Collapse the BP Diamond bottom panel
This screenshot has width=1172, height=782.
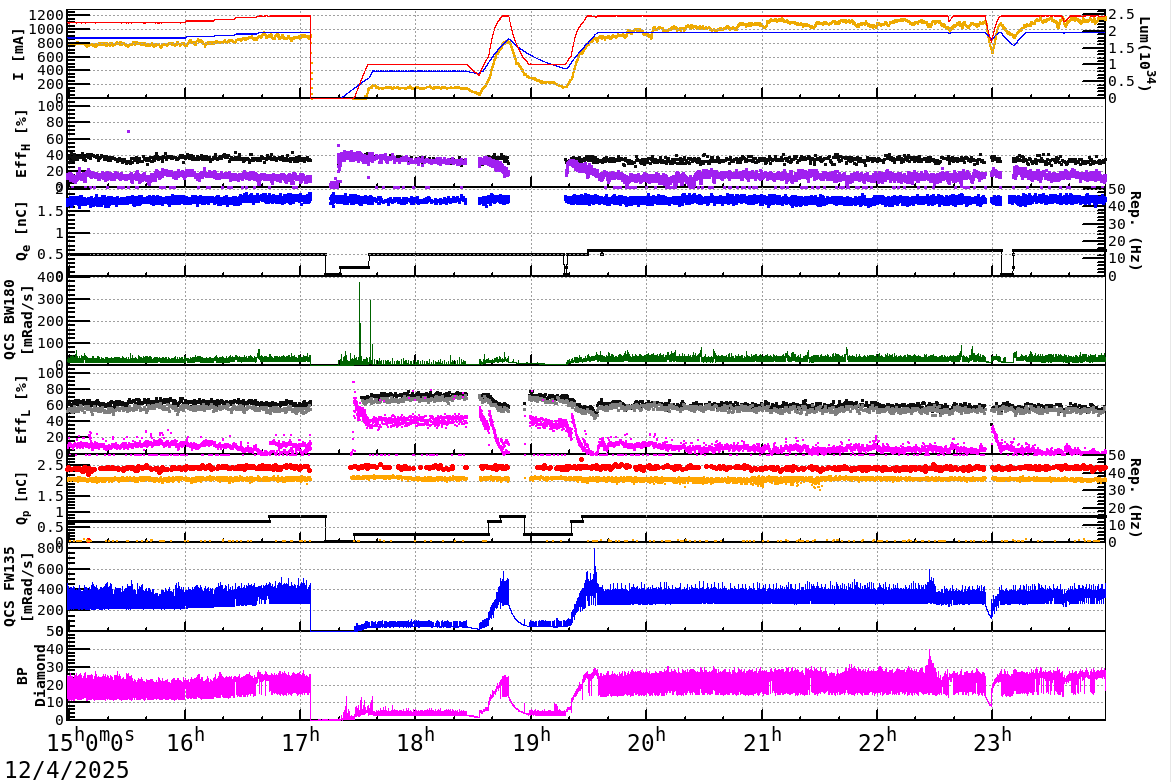pos(25,680)
